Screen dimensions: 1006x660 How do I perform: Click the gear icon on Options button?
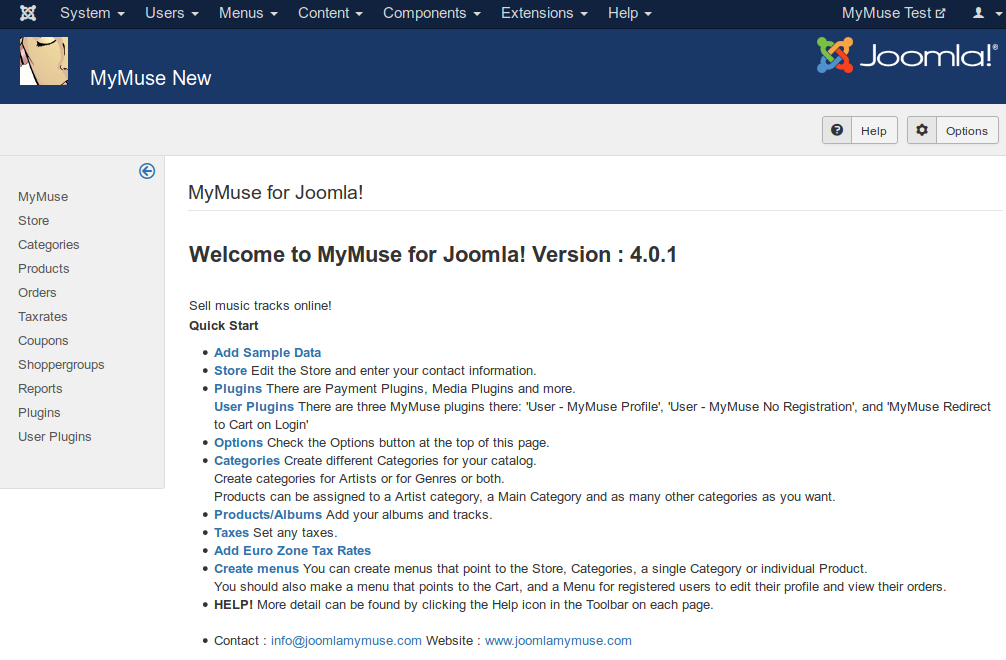921,130
